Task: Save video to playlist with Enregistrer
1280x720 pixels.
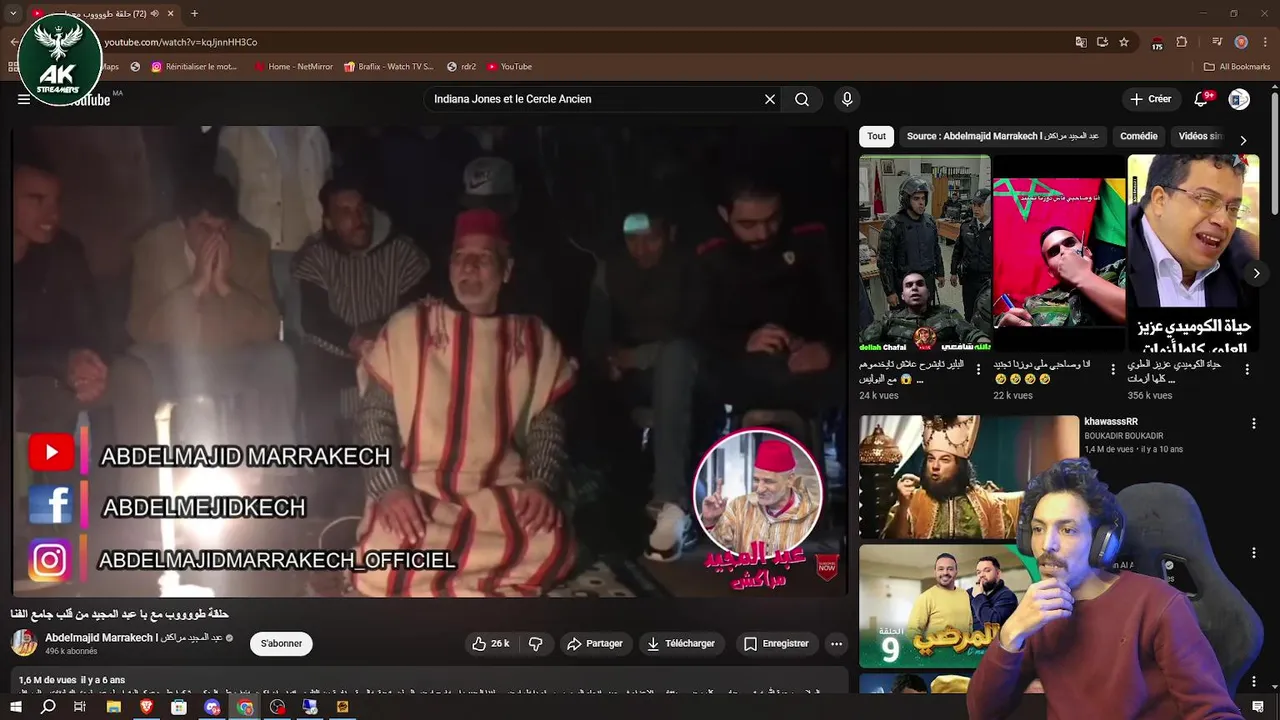Action: coord(776,644)
